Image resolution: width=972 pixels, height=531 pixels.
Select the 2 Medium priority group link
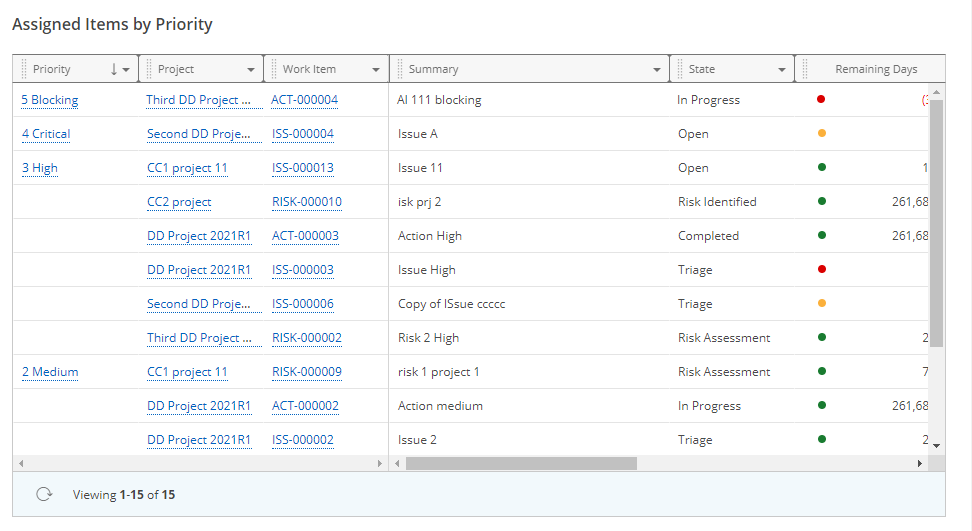[x=50, y=372]
